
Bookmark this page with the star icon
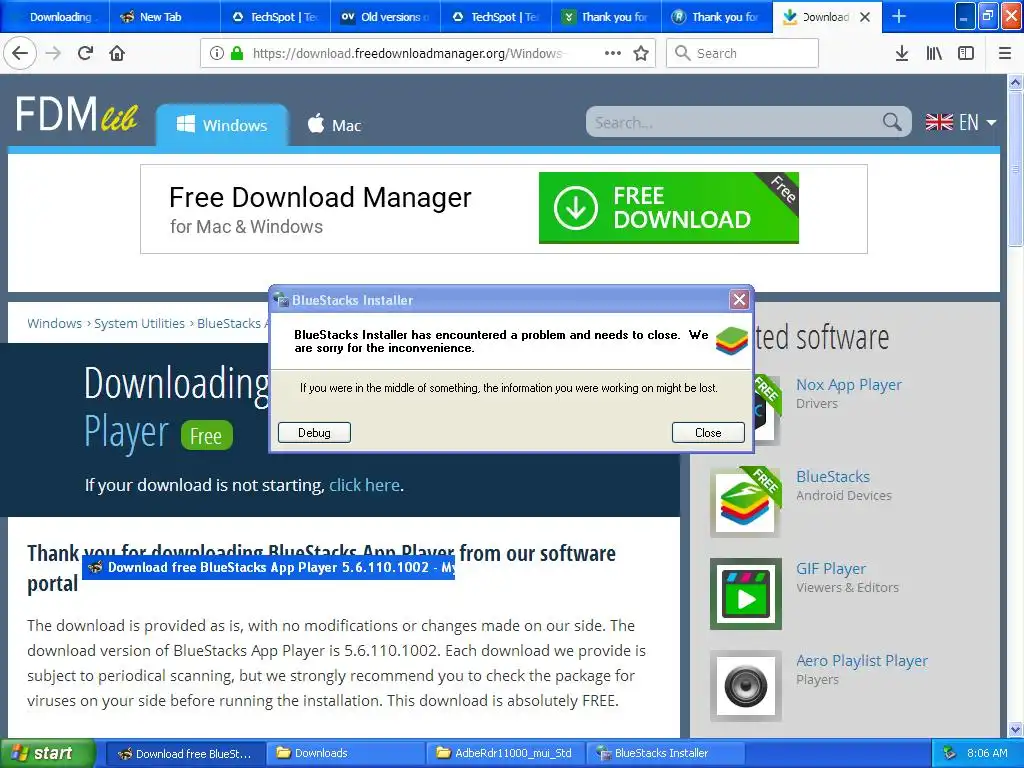(x=641, y=54)
